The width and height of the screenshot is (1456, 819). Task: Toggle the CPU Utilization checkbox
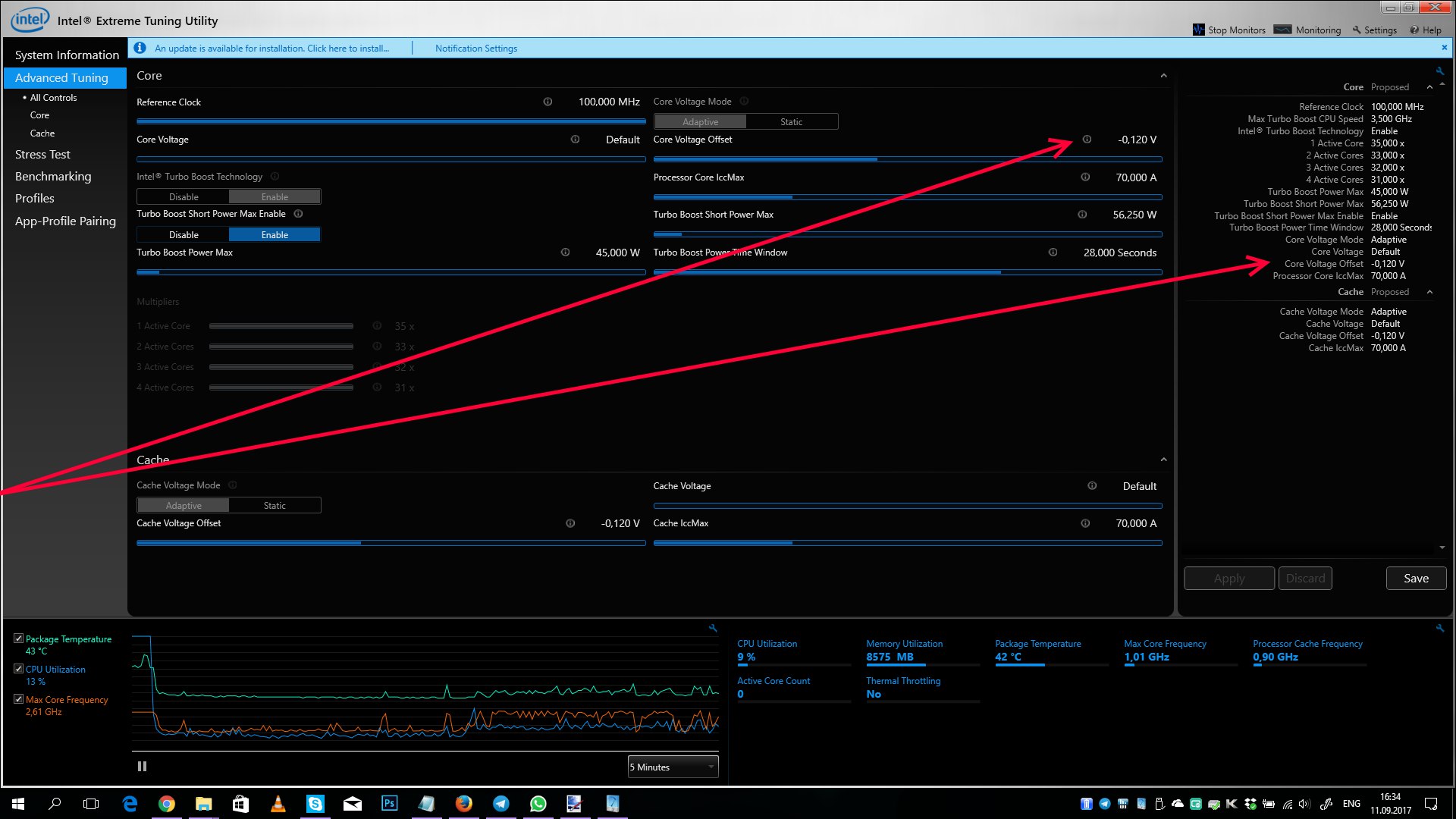(18, 669)
